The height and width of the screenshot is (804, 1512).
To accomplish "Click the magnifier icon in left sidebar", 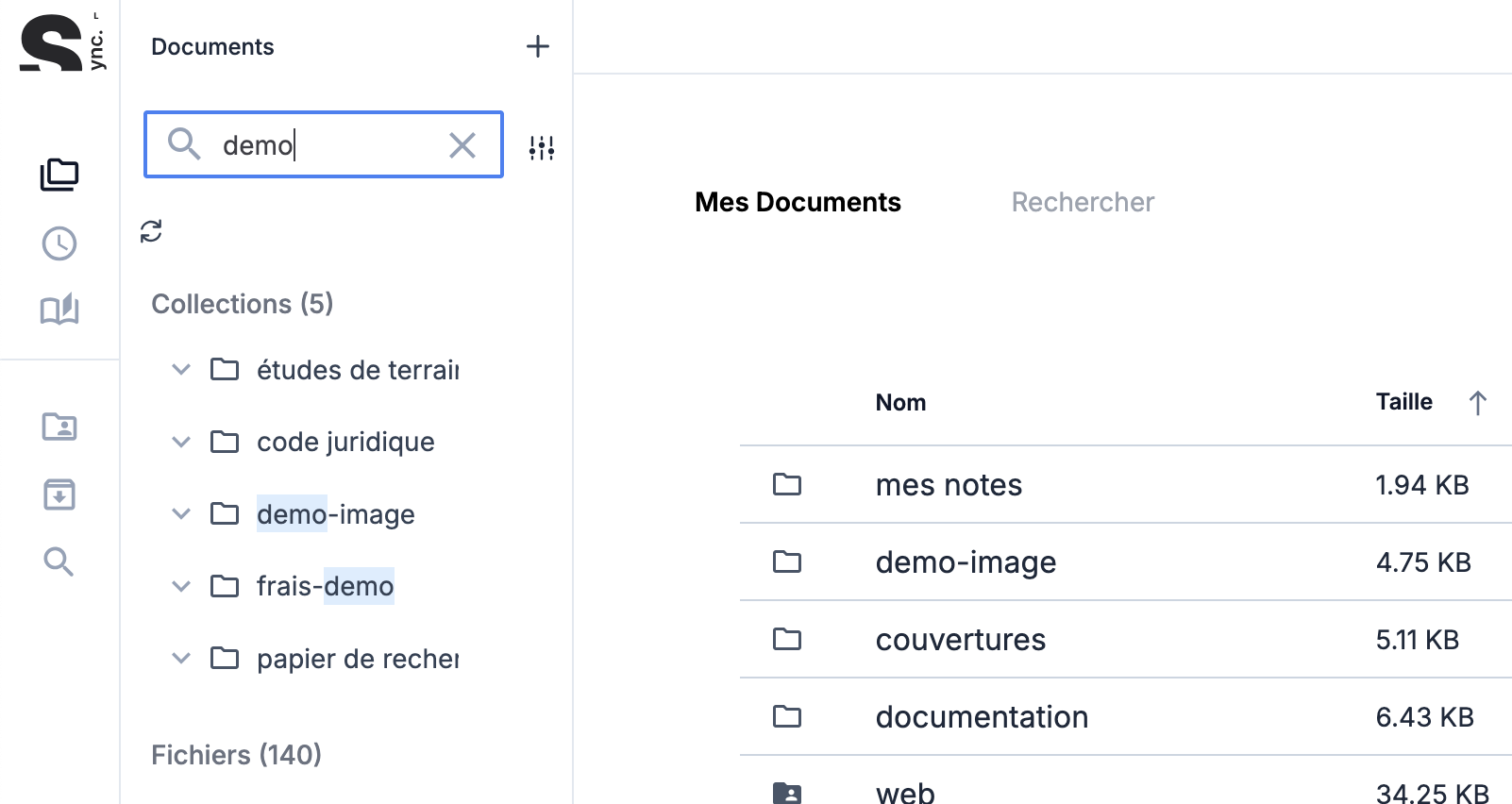I will click(59, 561).
